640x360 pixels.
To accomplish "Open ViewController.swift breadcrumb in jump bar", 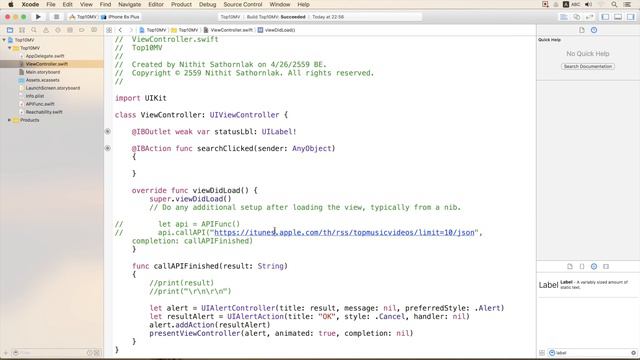I will 228,30.
